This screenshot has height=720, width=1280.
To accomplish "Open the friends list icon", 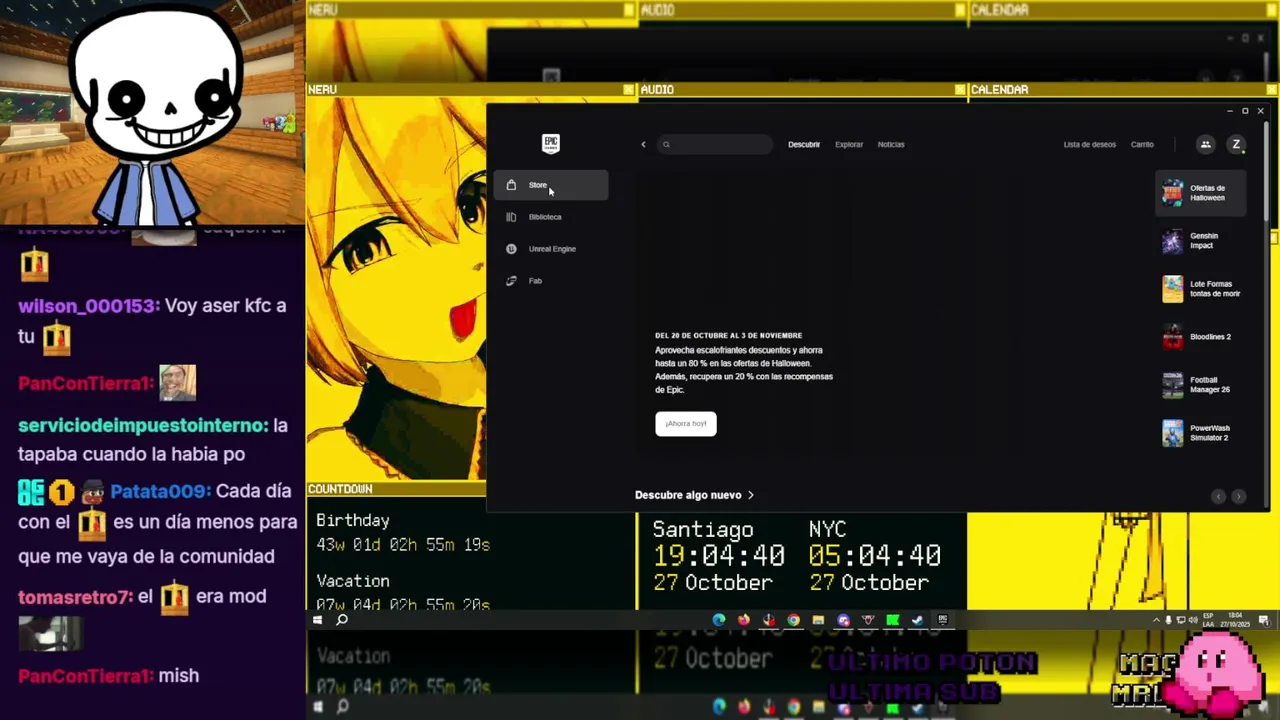I will tap(1205, 144).
